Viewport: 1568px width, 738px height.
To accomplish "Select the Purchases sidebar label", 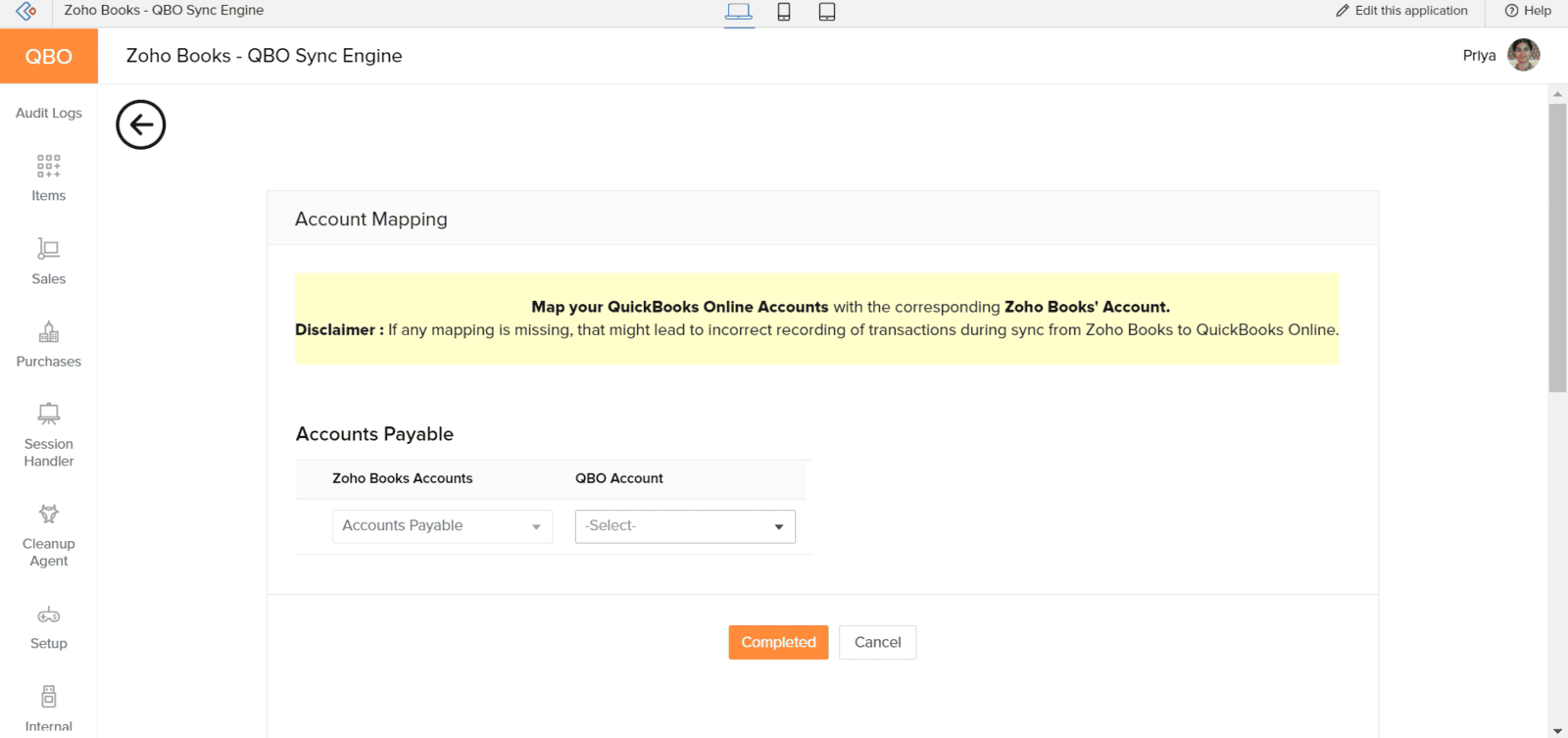I will [49, 362].
